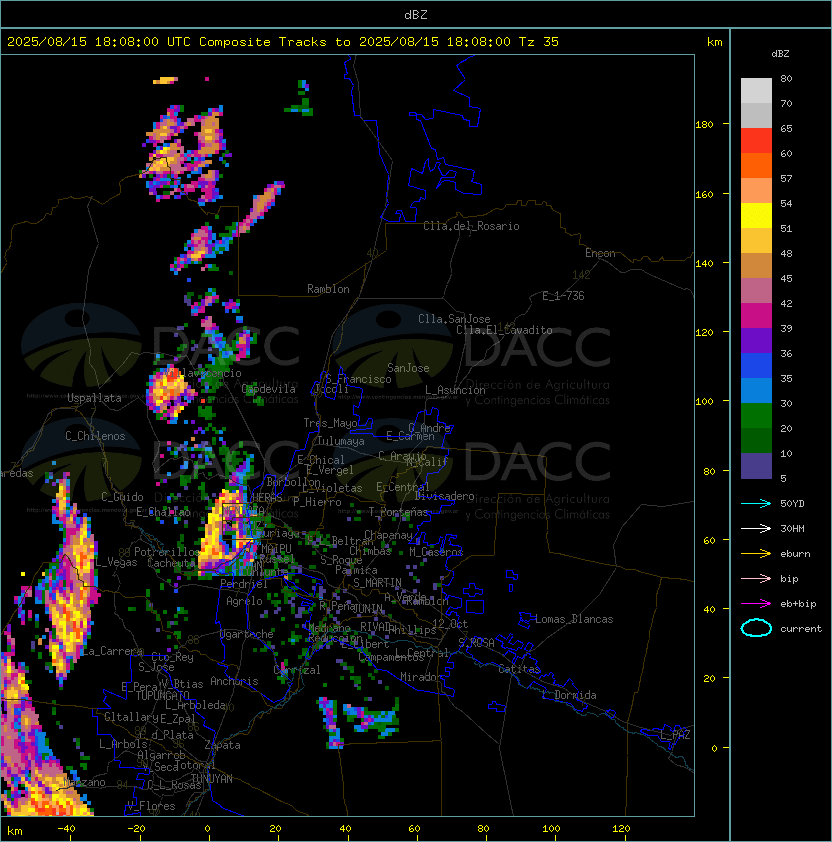Select the red 60-65 dBZ swatch
This screenshot has width=832, height=842.
[x=756, y=141]
